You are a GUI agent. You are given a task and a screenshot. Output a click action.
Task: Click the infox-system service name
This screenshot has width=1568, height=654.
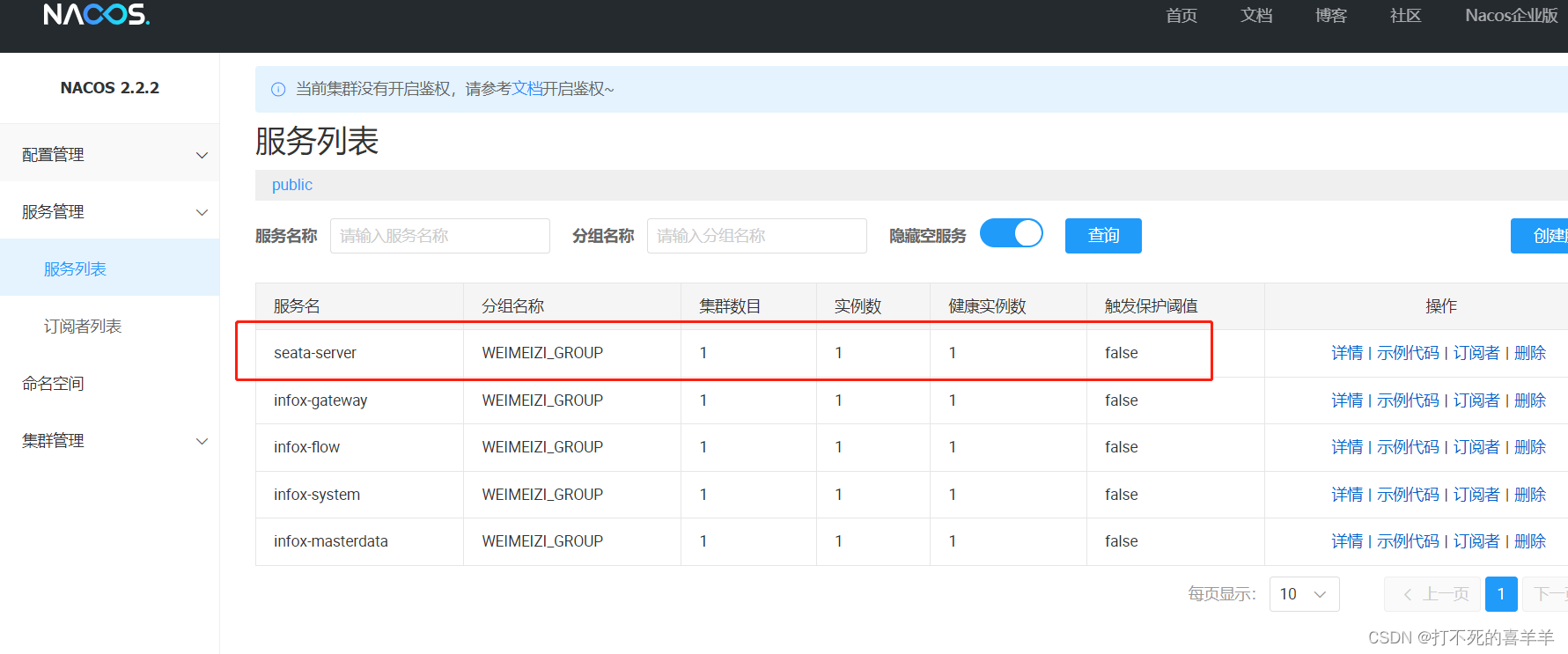(317, 495)
